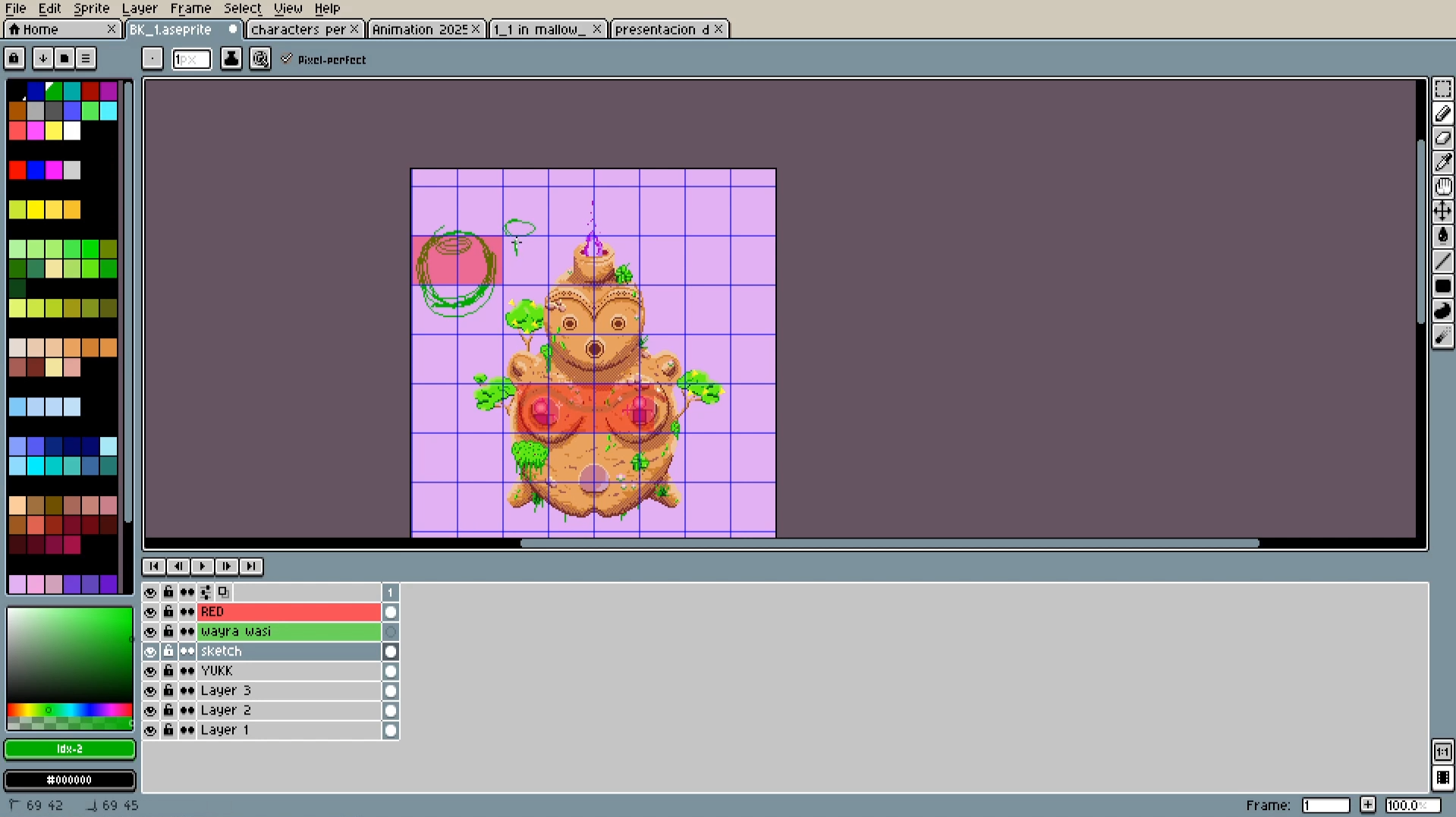Open the palette presets button
This screenshot has width=1456, height=817.
64,58
